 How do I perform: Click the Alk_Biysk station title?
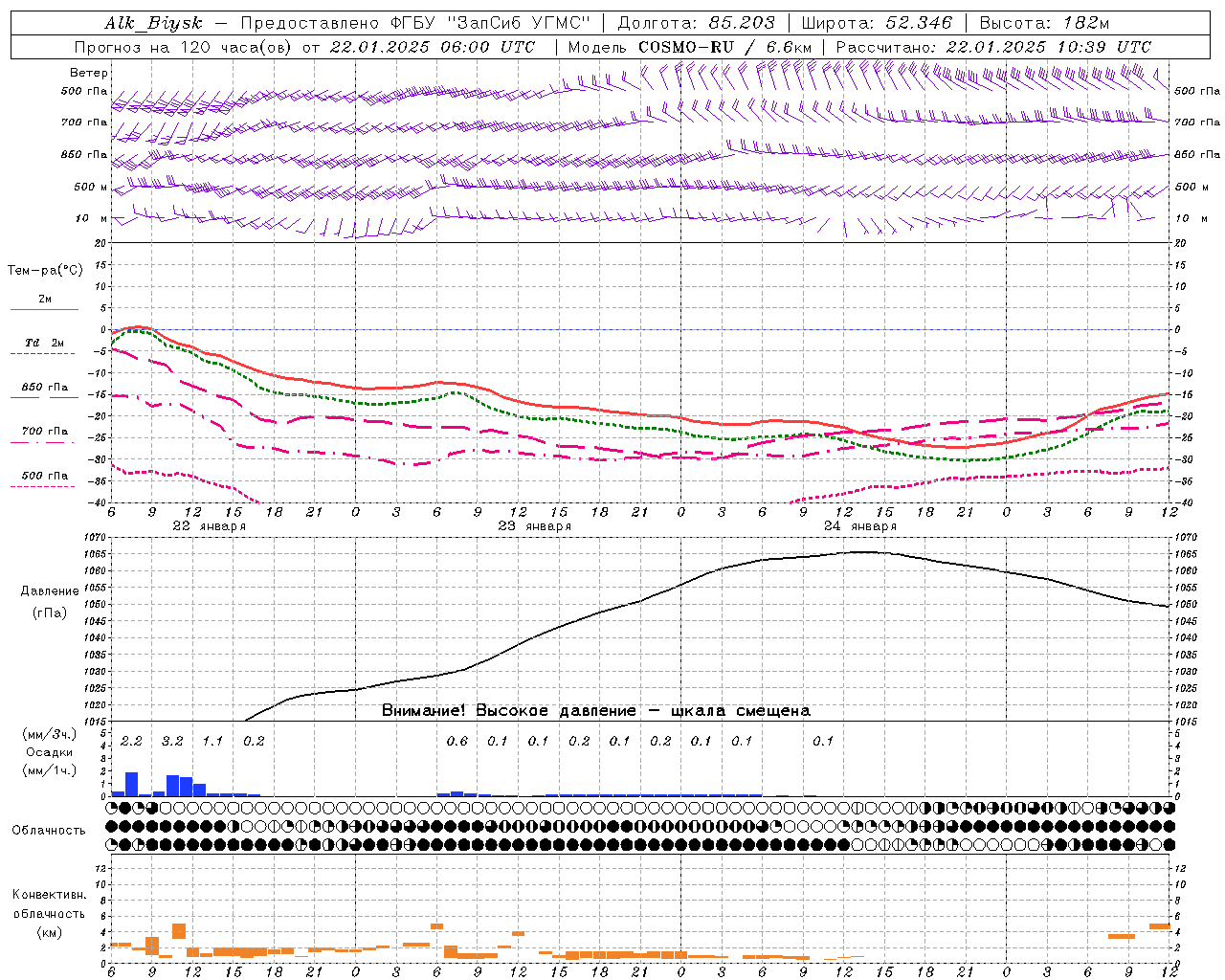pyautogui.click(x=154, y=24)
